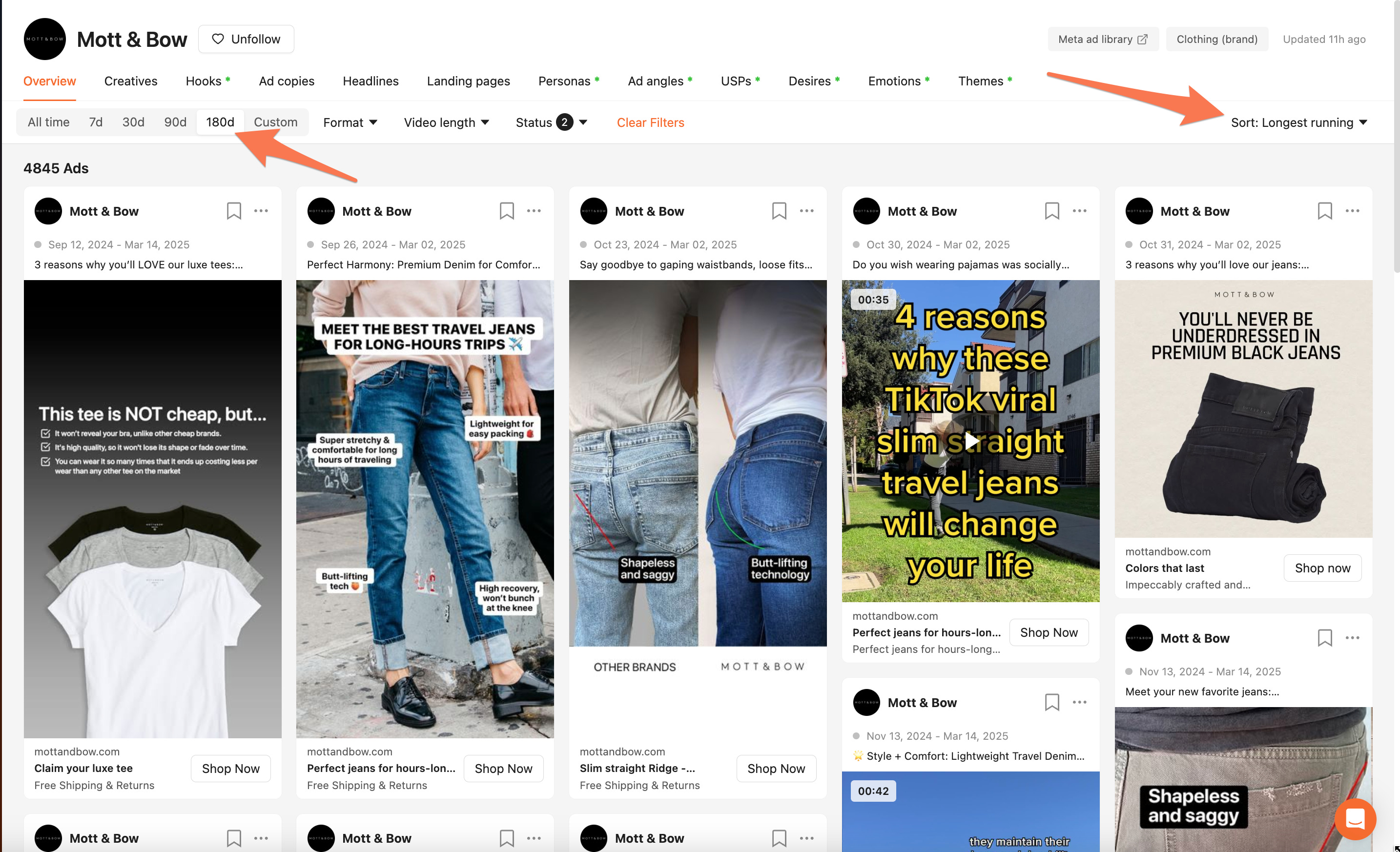The width and height of the screenshot is (1400, 852).
Task: Click the Clear Filters link
Action: 650,122
